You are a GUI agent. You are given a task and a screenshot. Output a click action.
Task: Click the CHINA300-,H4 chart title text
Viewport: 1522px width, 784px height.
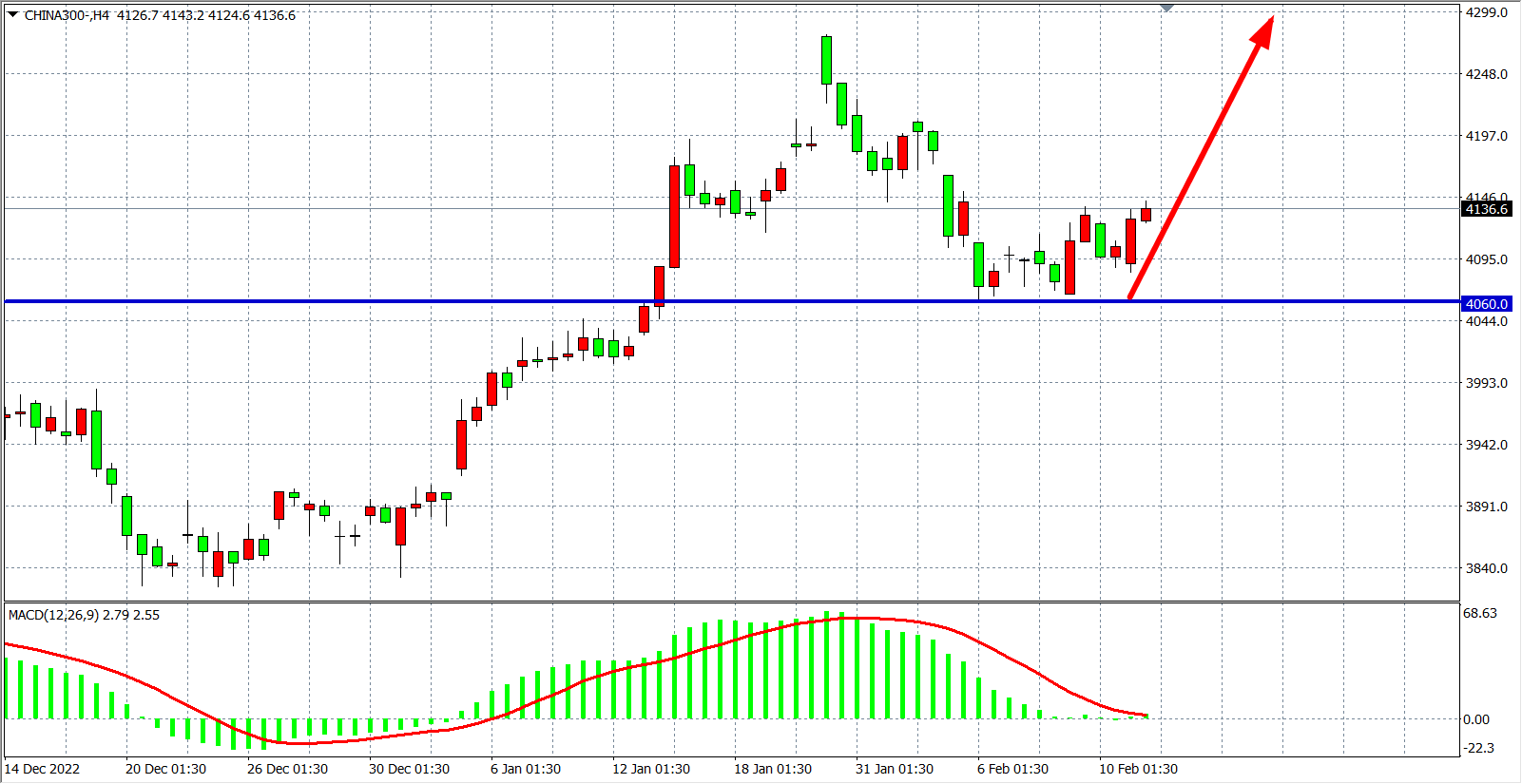[x=67, y=15]
